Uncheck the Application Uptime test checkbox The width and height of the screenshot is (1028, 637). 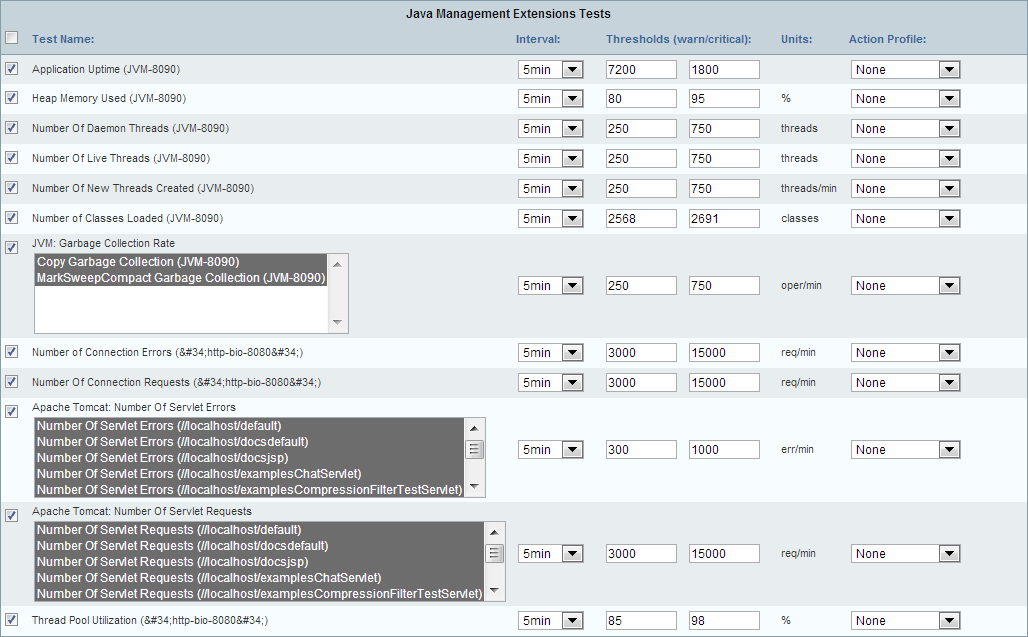pos(10,69)
